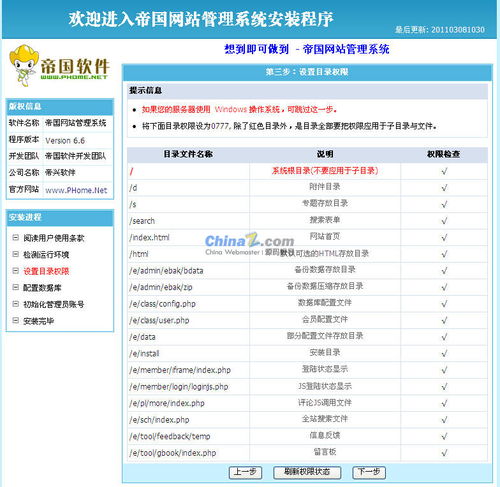The height and width of the screenshot is (487, 500).
Task: Click the checkmark in the /e/admin/ebak/zip row
Action: click(444, 287)
